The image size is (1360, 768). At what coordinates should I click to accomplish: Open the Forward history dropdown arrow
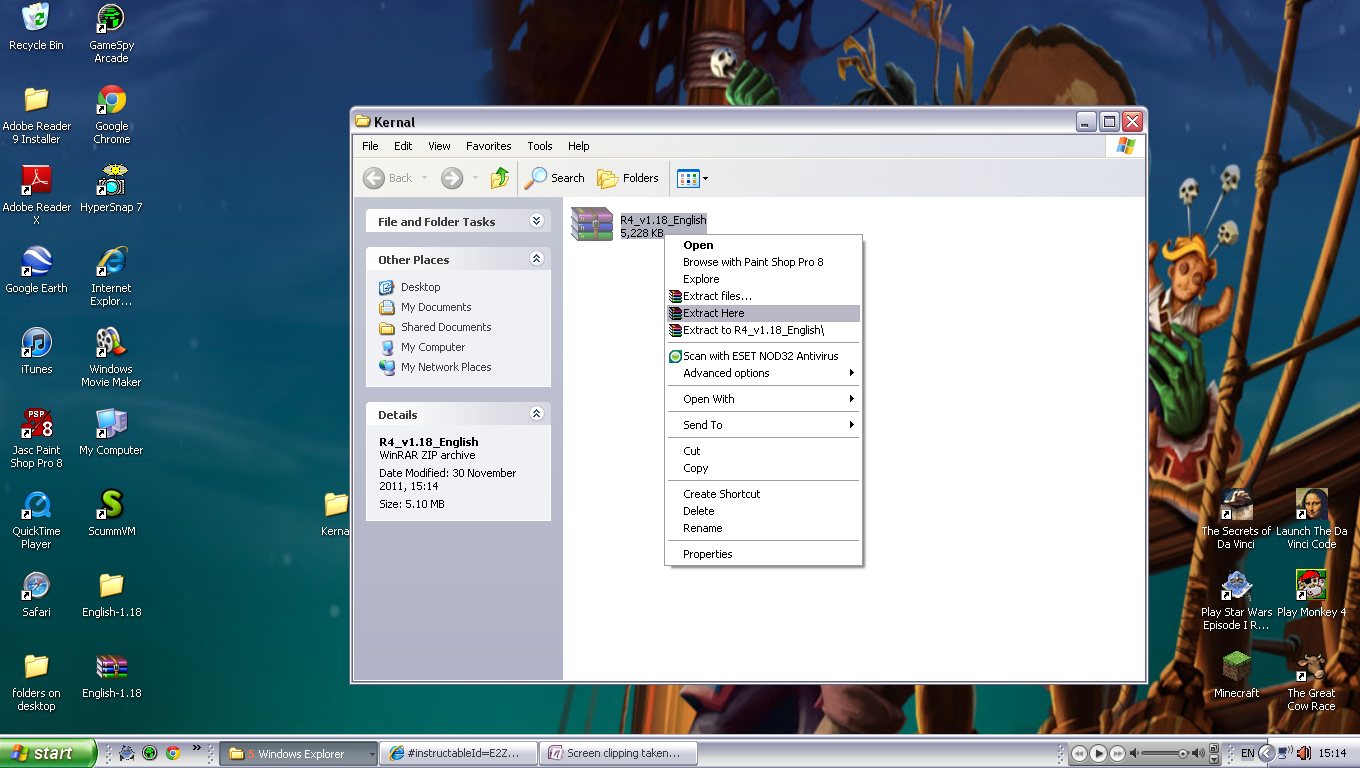pos(475,178)
